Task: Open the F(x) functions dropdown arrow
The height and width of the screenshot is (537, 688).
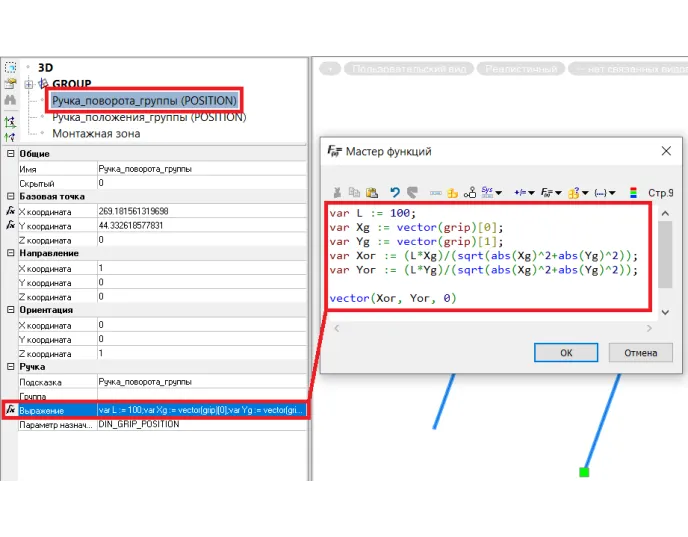Action: coord(558,193)
